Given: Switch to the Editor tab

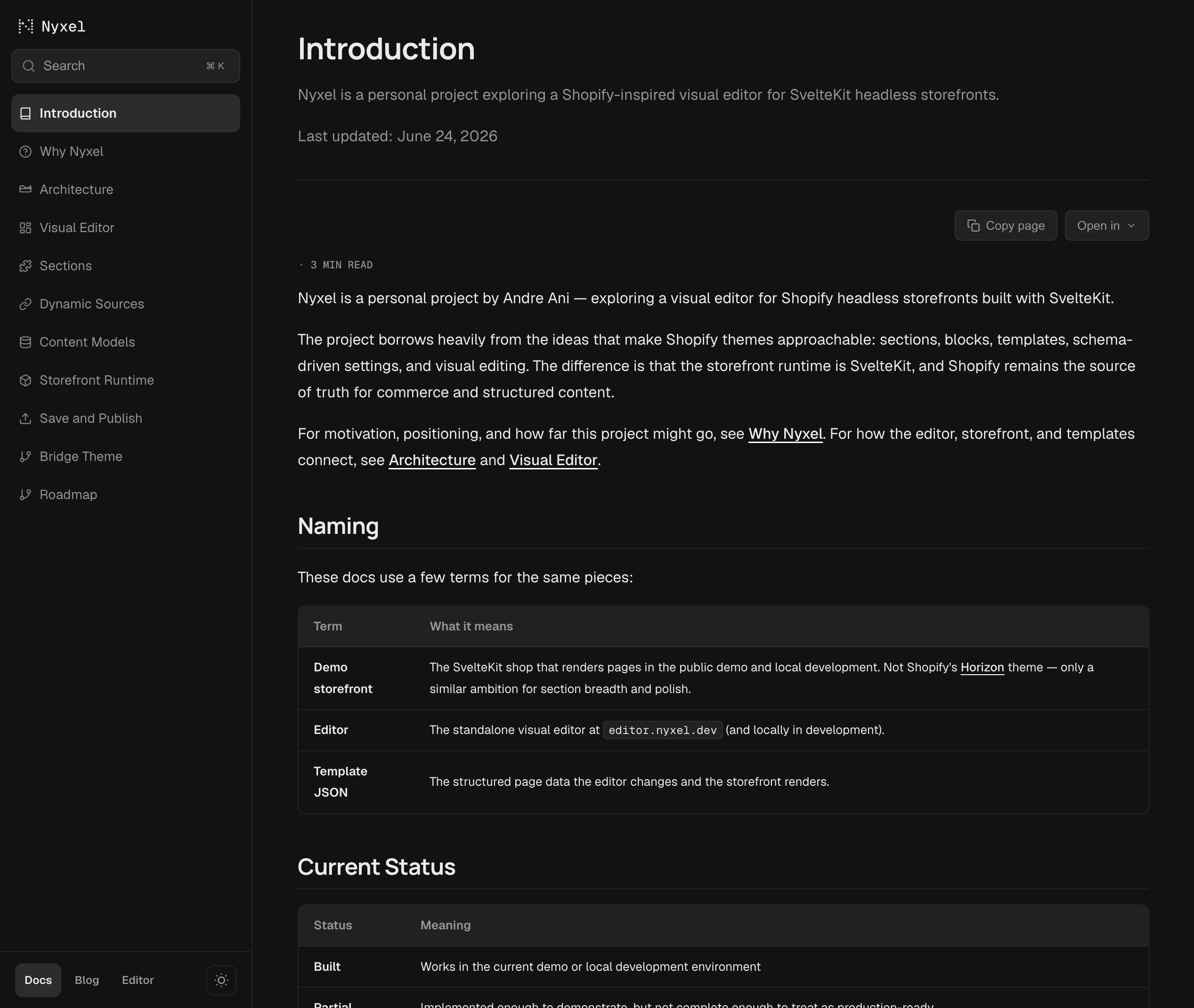Looking at the screenshot, I should click(138, 980).
